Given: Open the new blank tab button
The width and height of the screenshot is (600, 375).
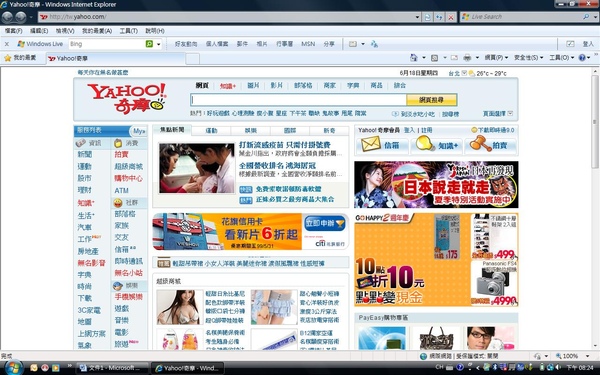Looking at the screenshot, I should pos(192,59).
